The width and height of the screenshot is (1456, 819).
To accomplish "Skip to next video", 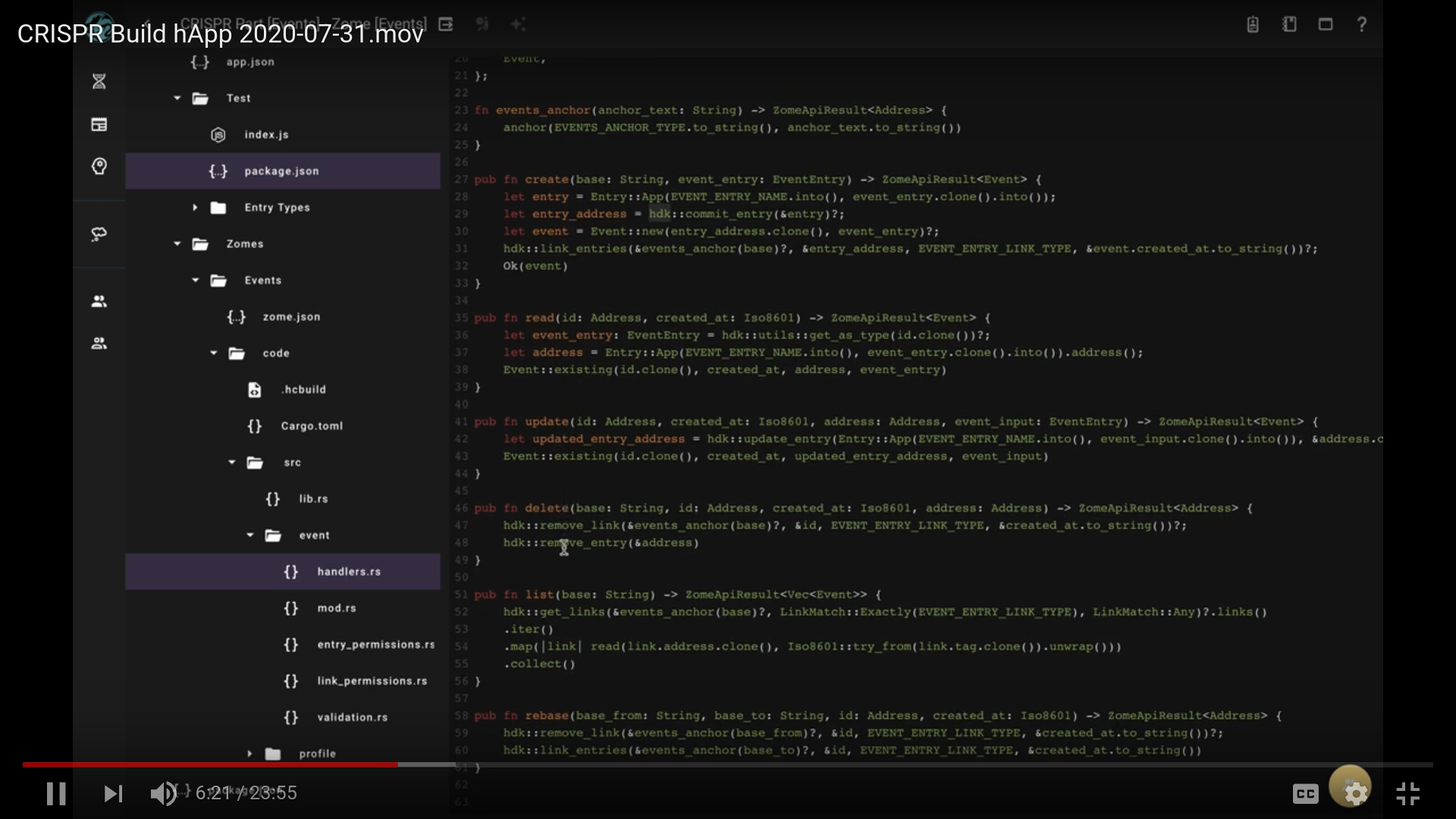I will click(x=113, y=793).
